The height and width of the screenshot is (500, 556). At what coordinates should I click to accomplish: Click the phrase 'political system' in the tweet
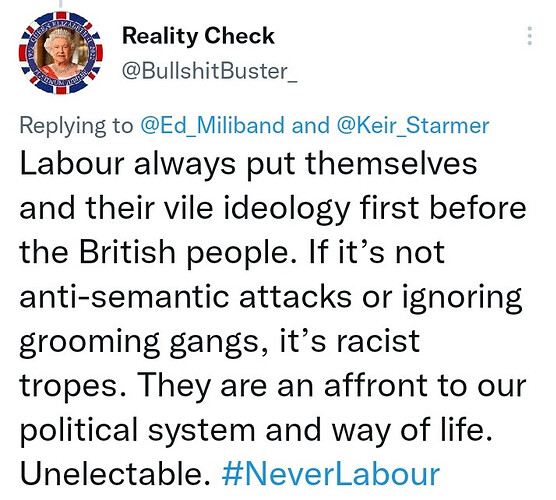[x=138, y=430]
